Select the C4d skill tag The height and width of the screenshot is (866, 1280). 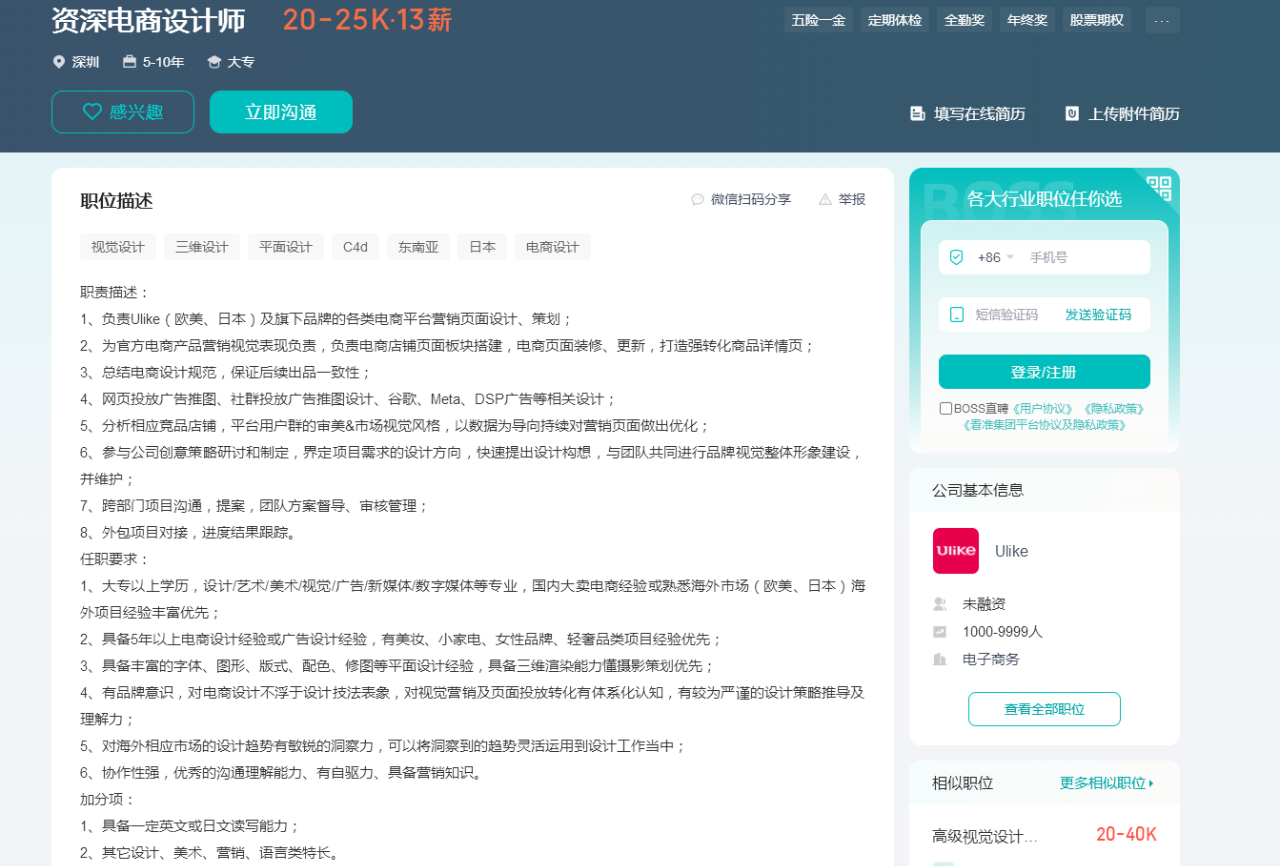tap(355, 247)
